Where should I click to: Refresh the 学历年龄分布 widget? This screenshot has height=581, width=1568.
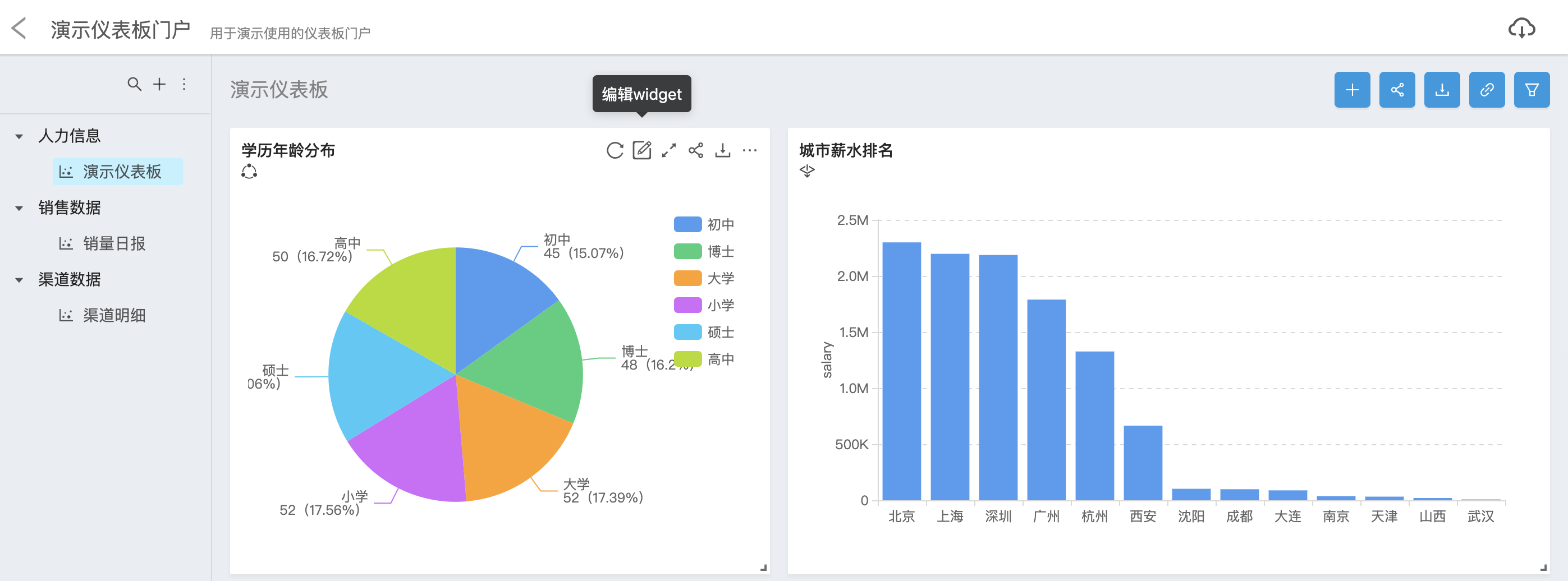[615, 150]
